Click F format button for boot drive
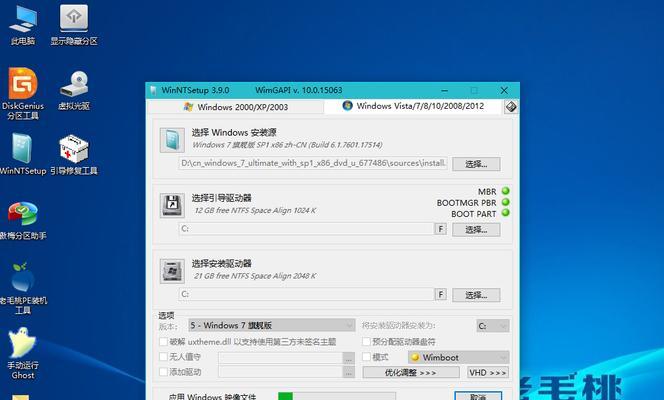The image size is (664, 400). 440,229
